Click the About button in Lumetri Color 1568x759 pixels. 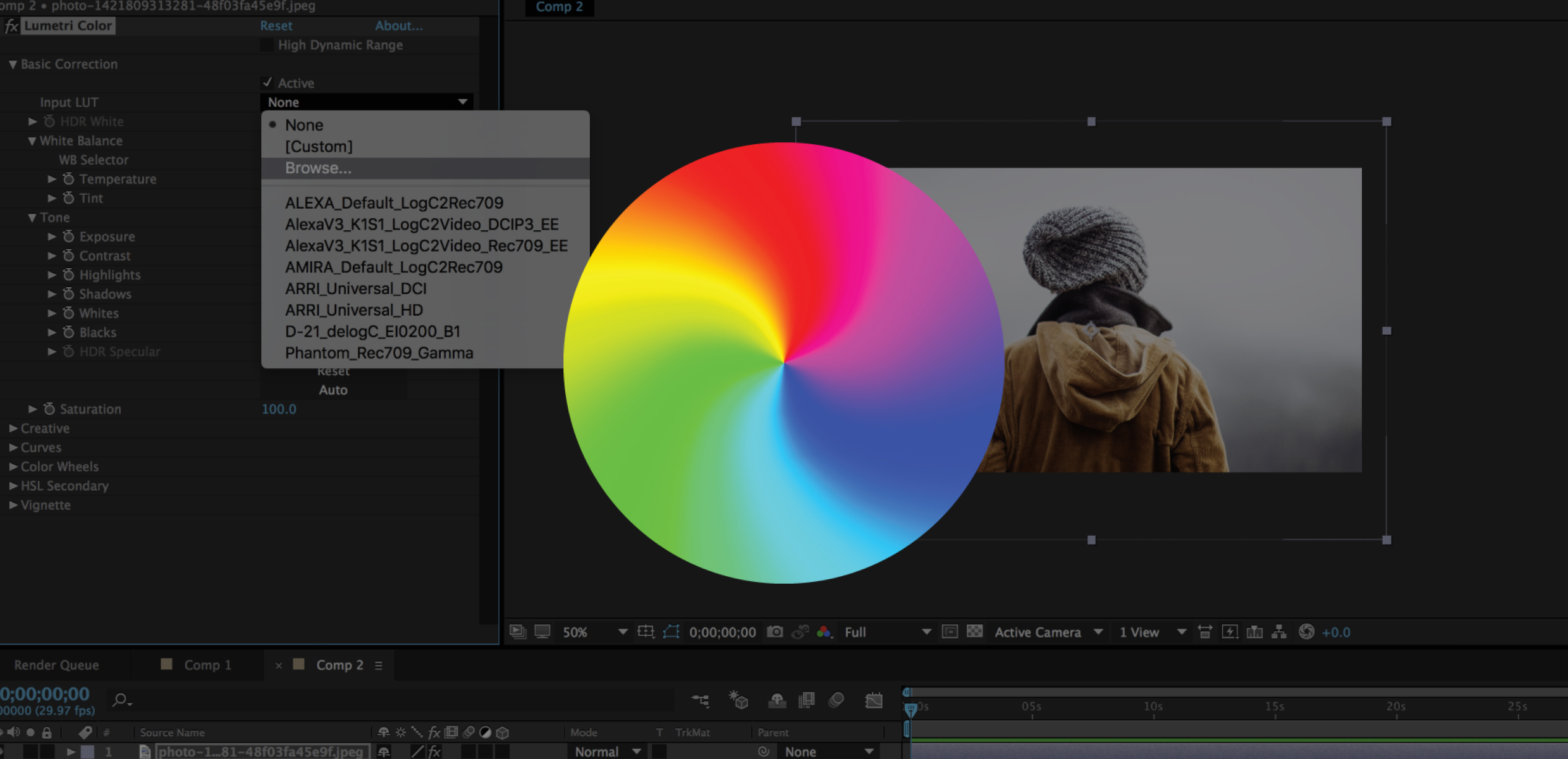400,25
